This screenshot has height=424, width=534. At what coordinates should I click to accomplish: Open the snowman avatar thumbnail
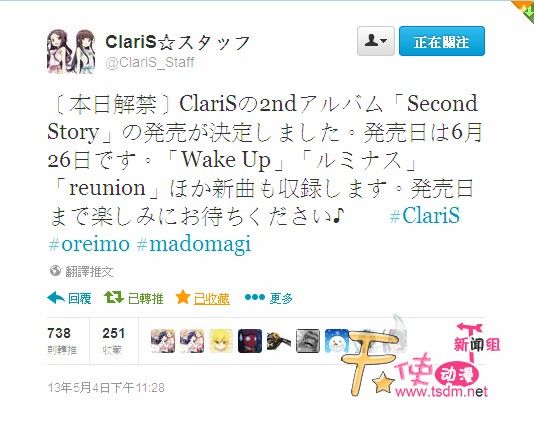pos(336,341)
